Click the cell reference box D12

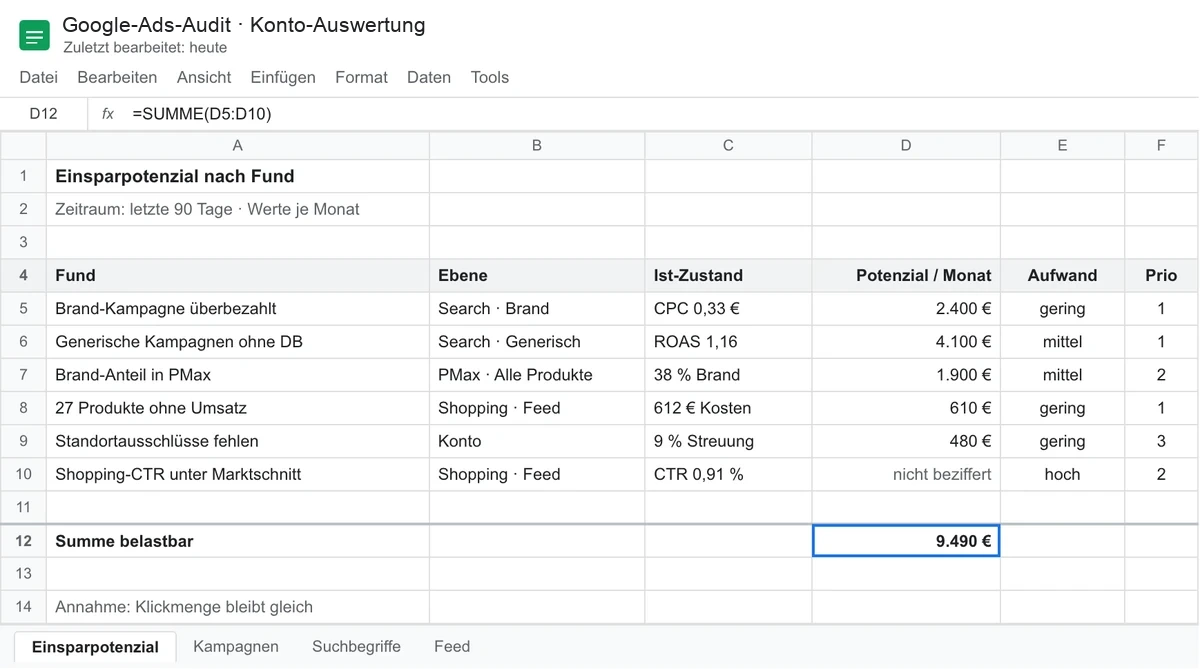44,114
